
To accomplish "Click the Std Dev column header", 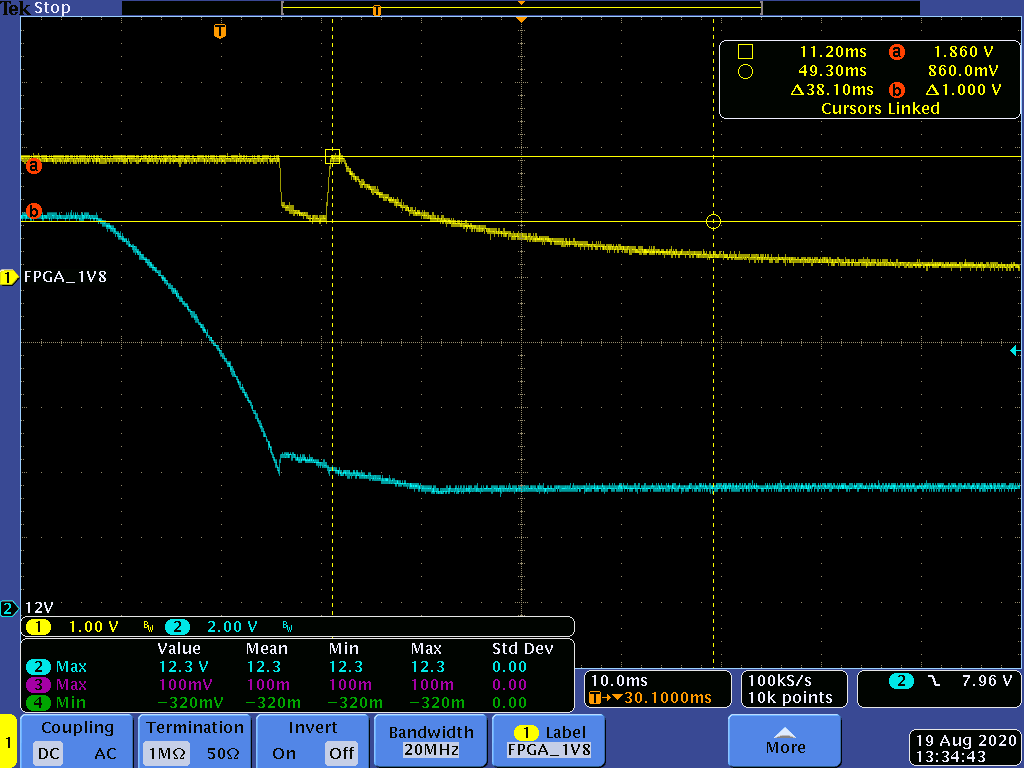I will [522, 648].
